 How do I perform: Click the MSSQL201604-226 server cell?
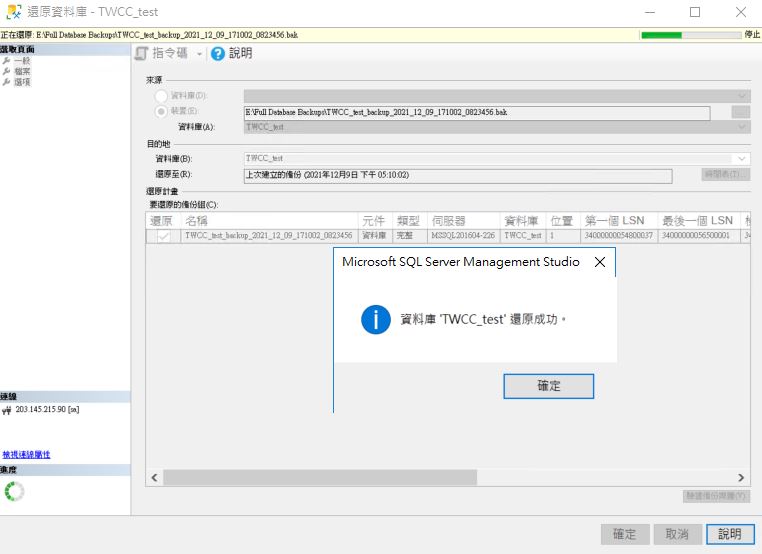point(463,236)
